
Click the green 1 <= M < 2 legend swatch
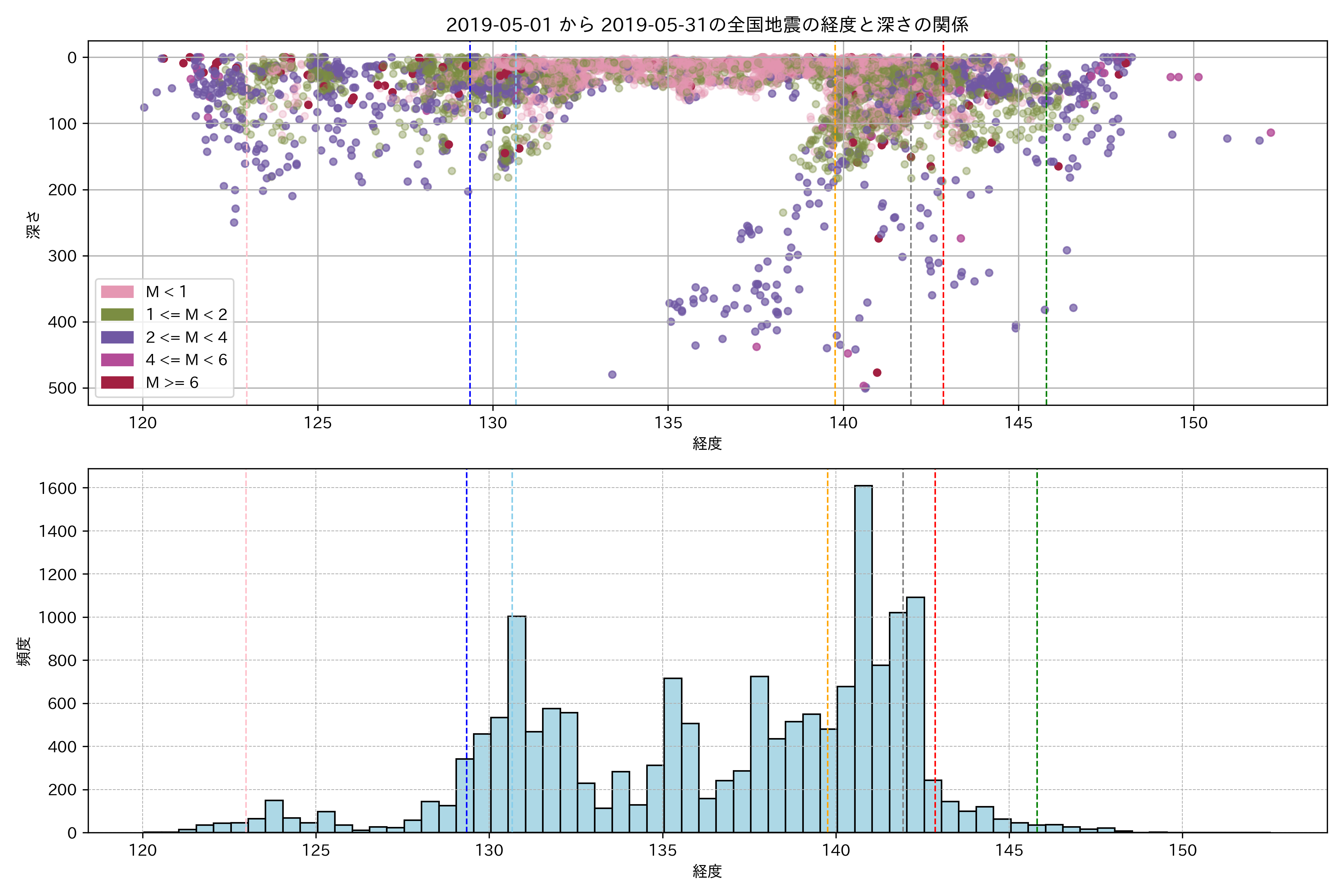117,315
